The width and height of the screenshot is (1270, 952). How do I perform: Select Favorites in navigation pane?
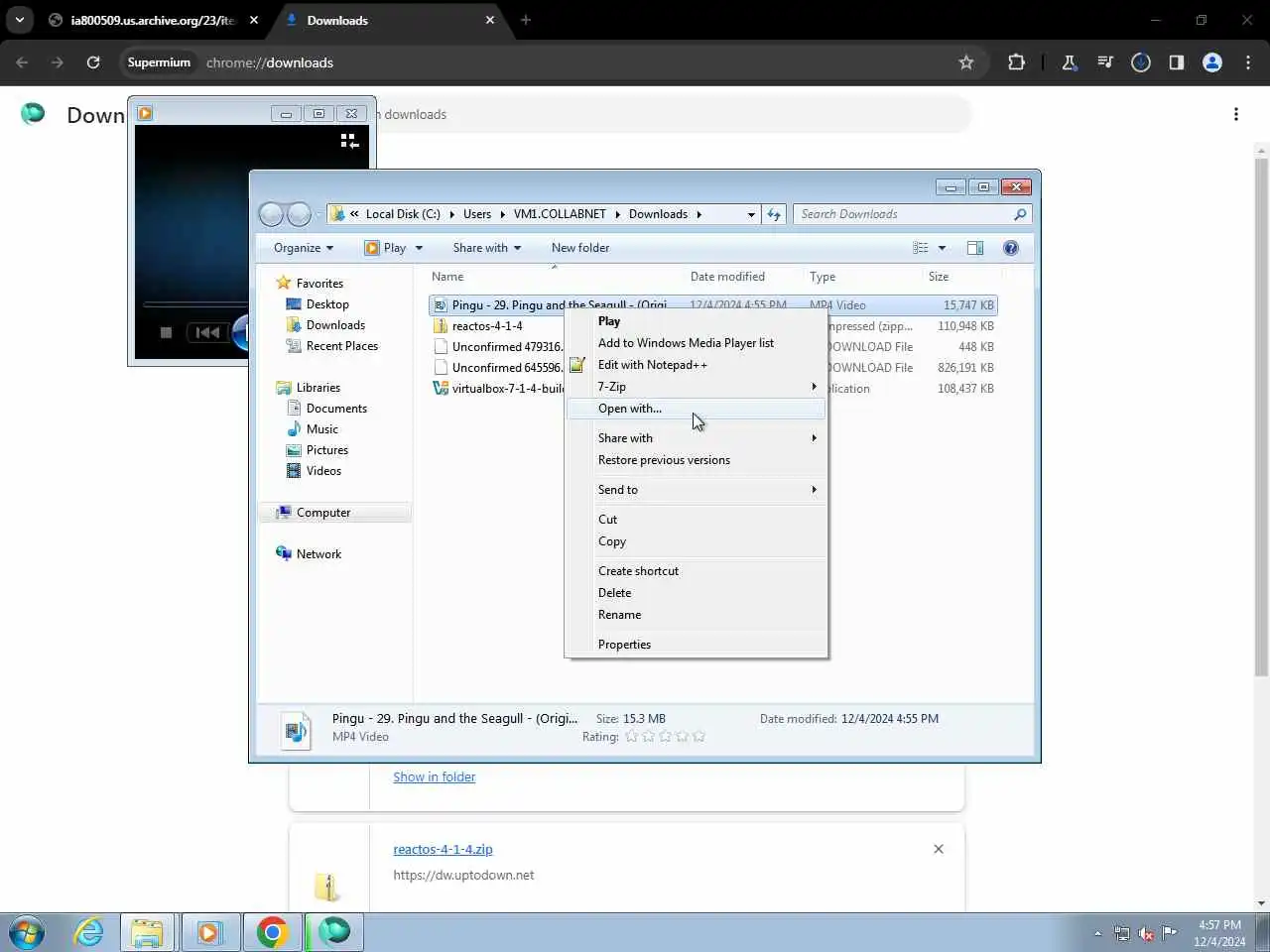pyautogui.click(x=319, y=284)
